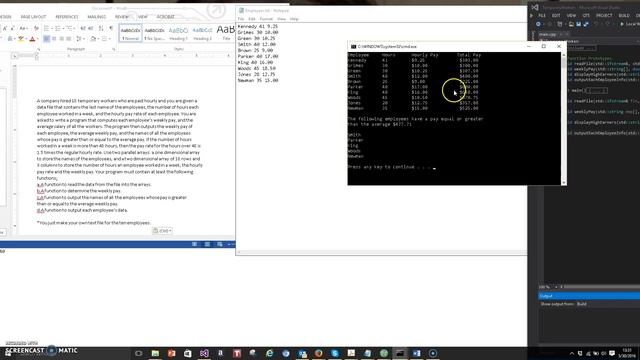
Task: Click the Sort icon in Word
Action: click(101, 28)
